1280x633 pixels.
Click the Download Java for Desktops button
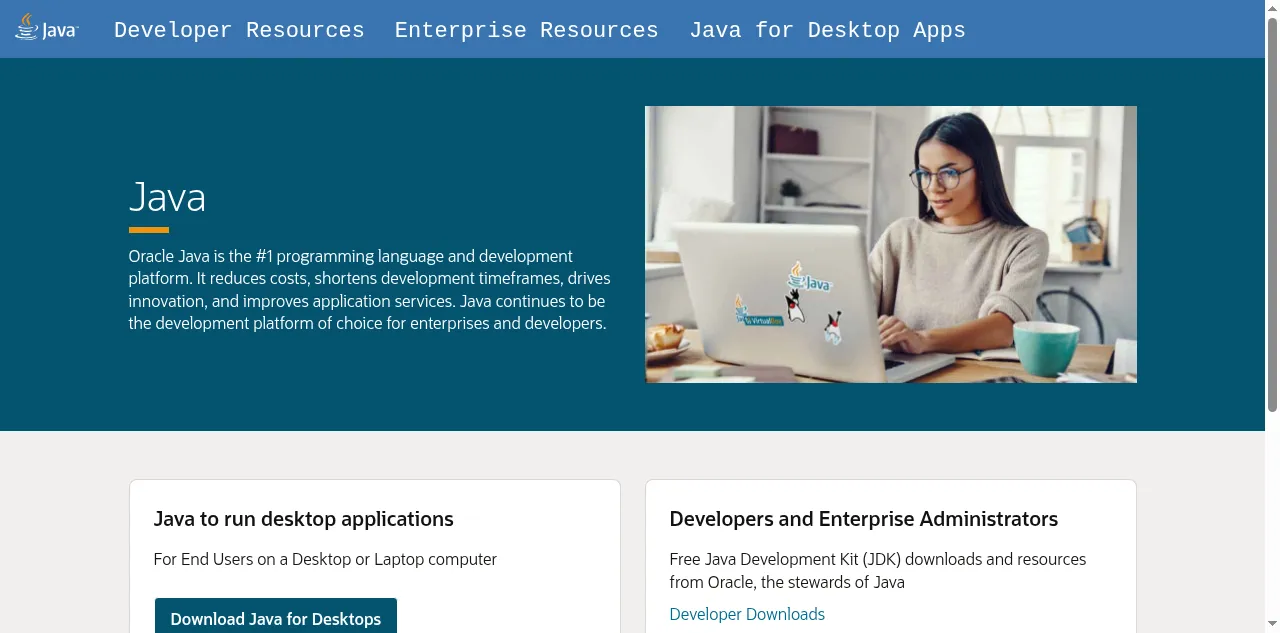click(276, 617)
